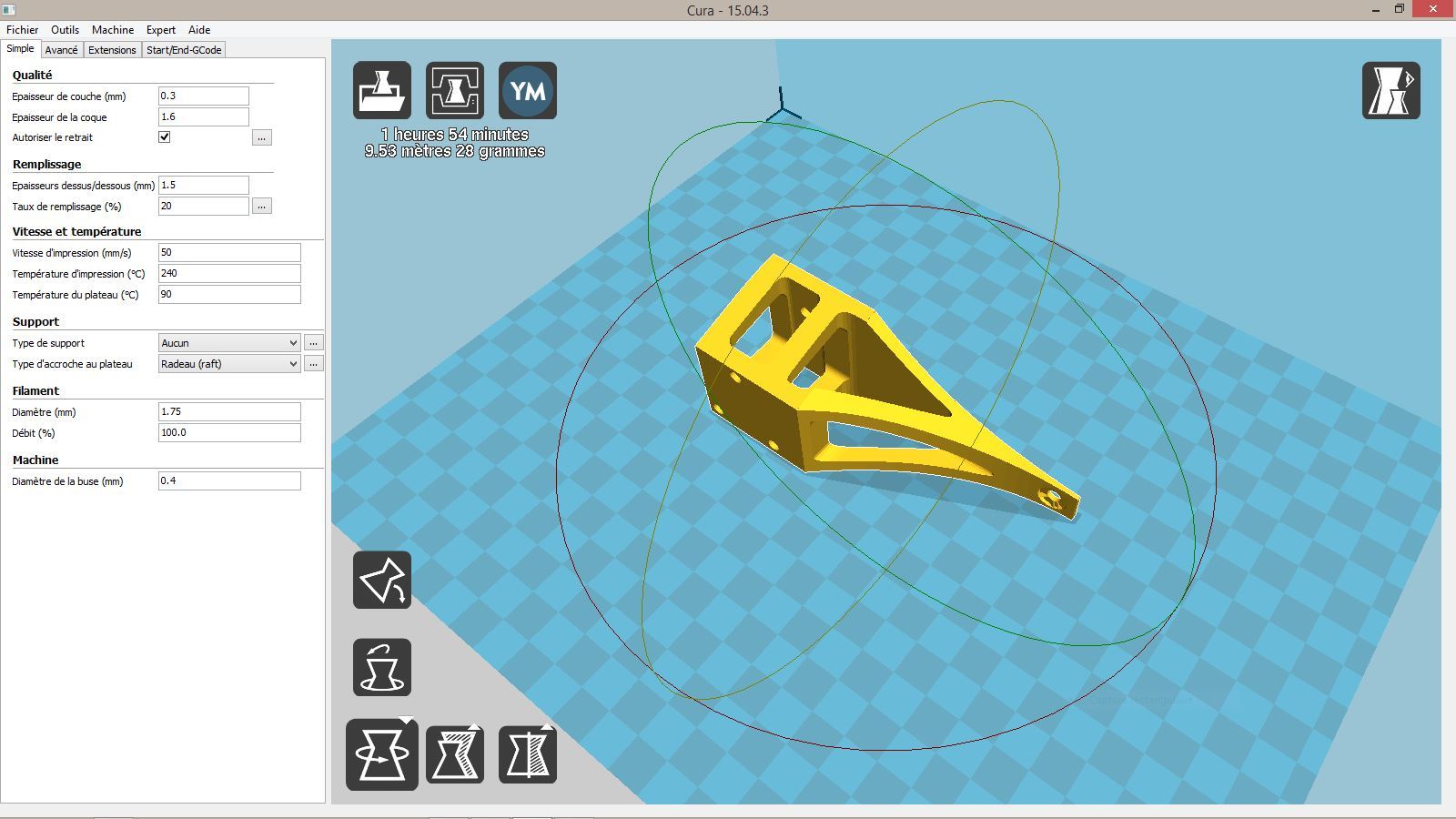
Task: Click the 'Remplissage' section heading
Action: (47, 164)
